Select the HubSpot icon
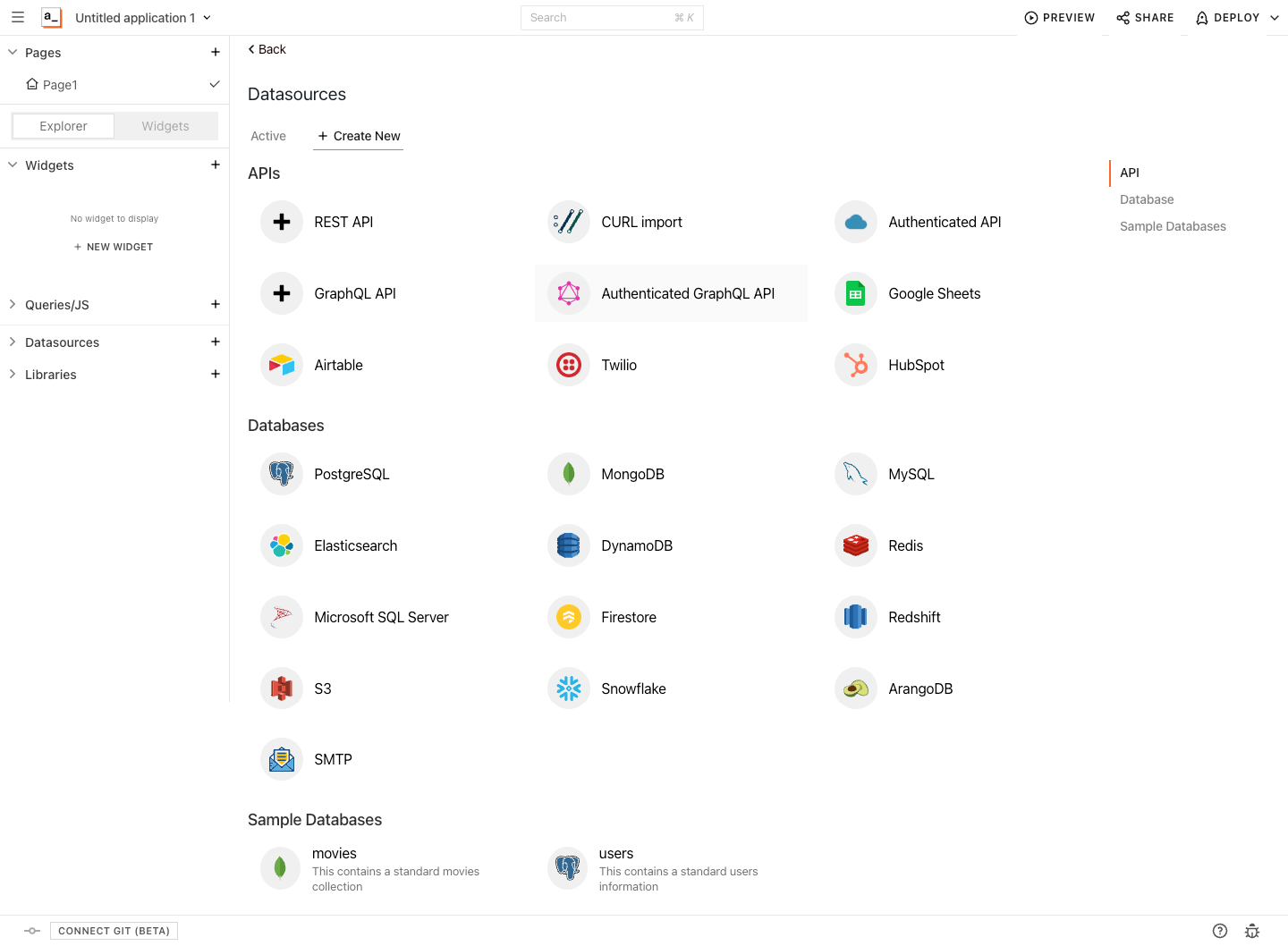 (856, 365)
